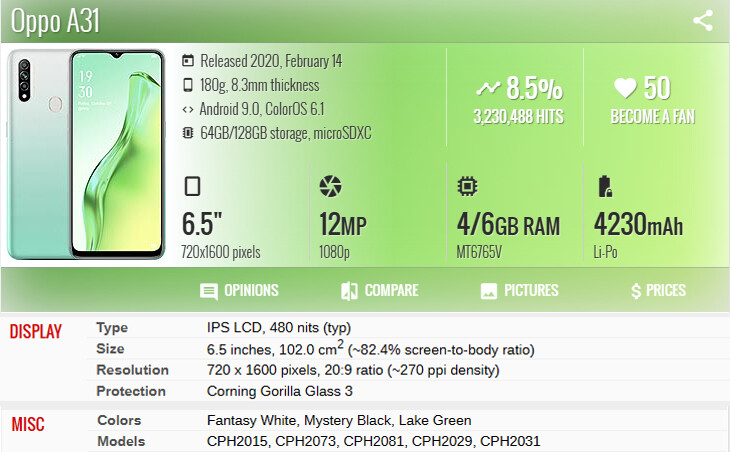Open the Opinions tab
The width and height of the screenshot is (730, 452).
click(250, 291)
